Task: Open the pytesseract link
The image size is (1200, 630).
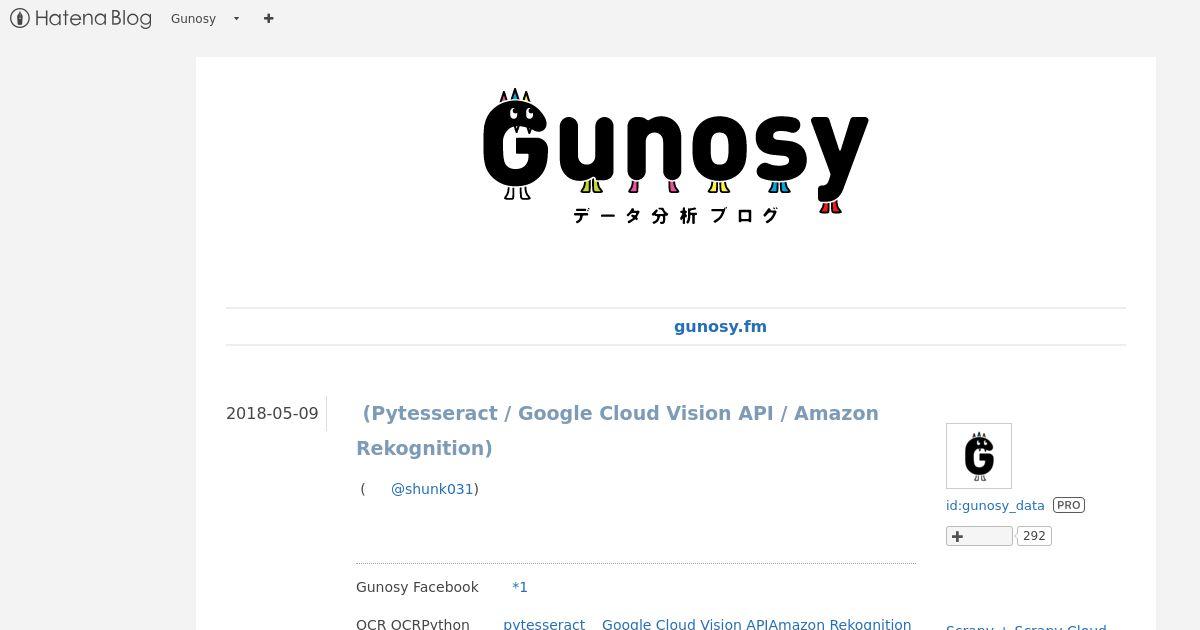Action: (544, 624)
